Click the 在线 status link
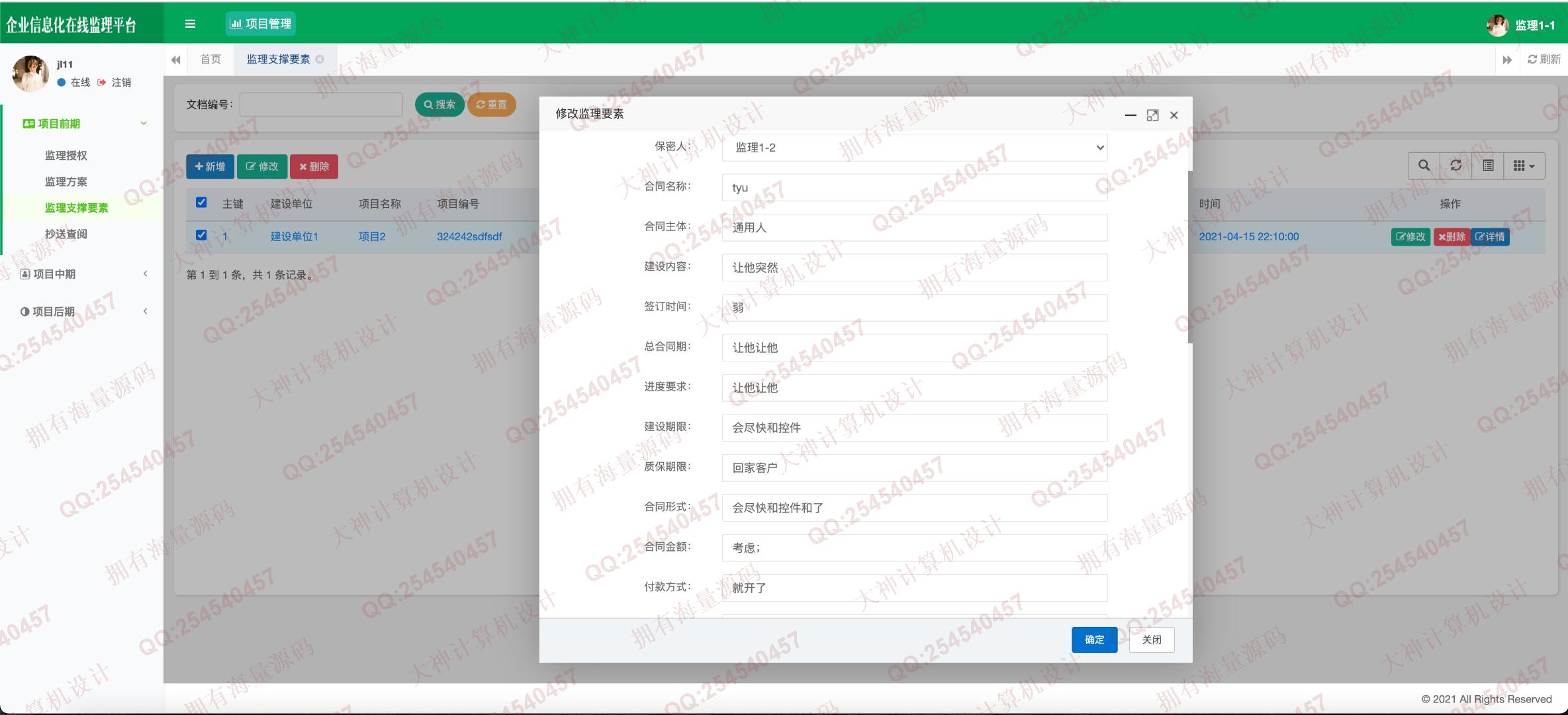This screenshot has height=715, width=1568. [73, 83]
